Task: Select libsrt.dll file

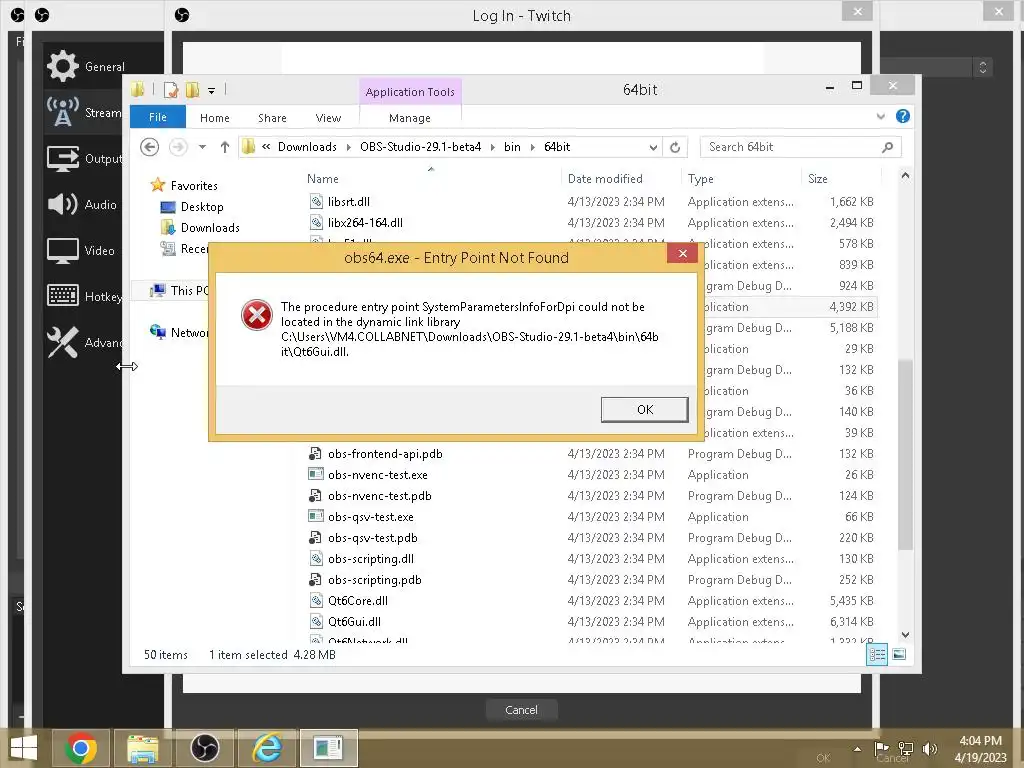Action: pos(349,202)
